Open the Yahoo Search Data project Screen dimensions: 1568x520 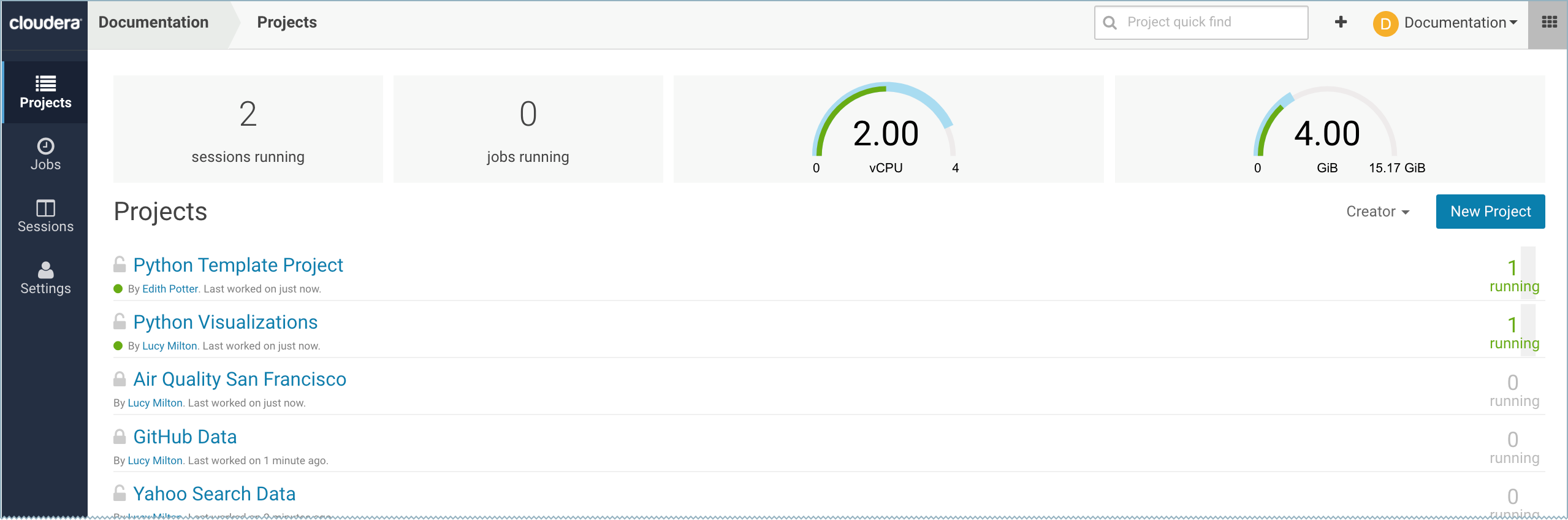[x=214, y=494]
